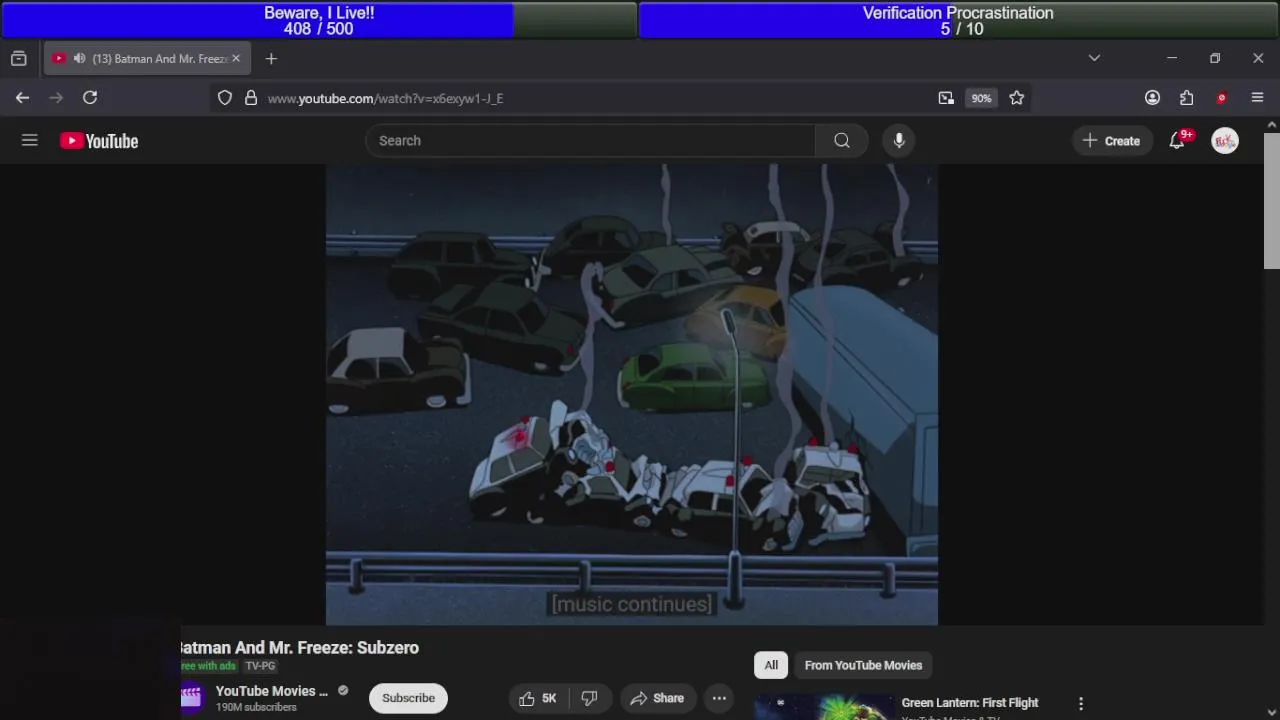Open Firefox recent tabs view icon
Image resolution: width=1280 pixels, height=720 pixels.
coord(18,59)
